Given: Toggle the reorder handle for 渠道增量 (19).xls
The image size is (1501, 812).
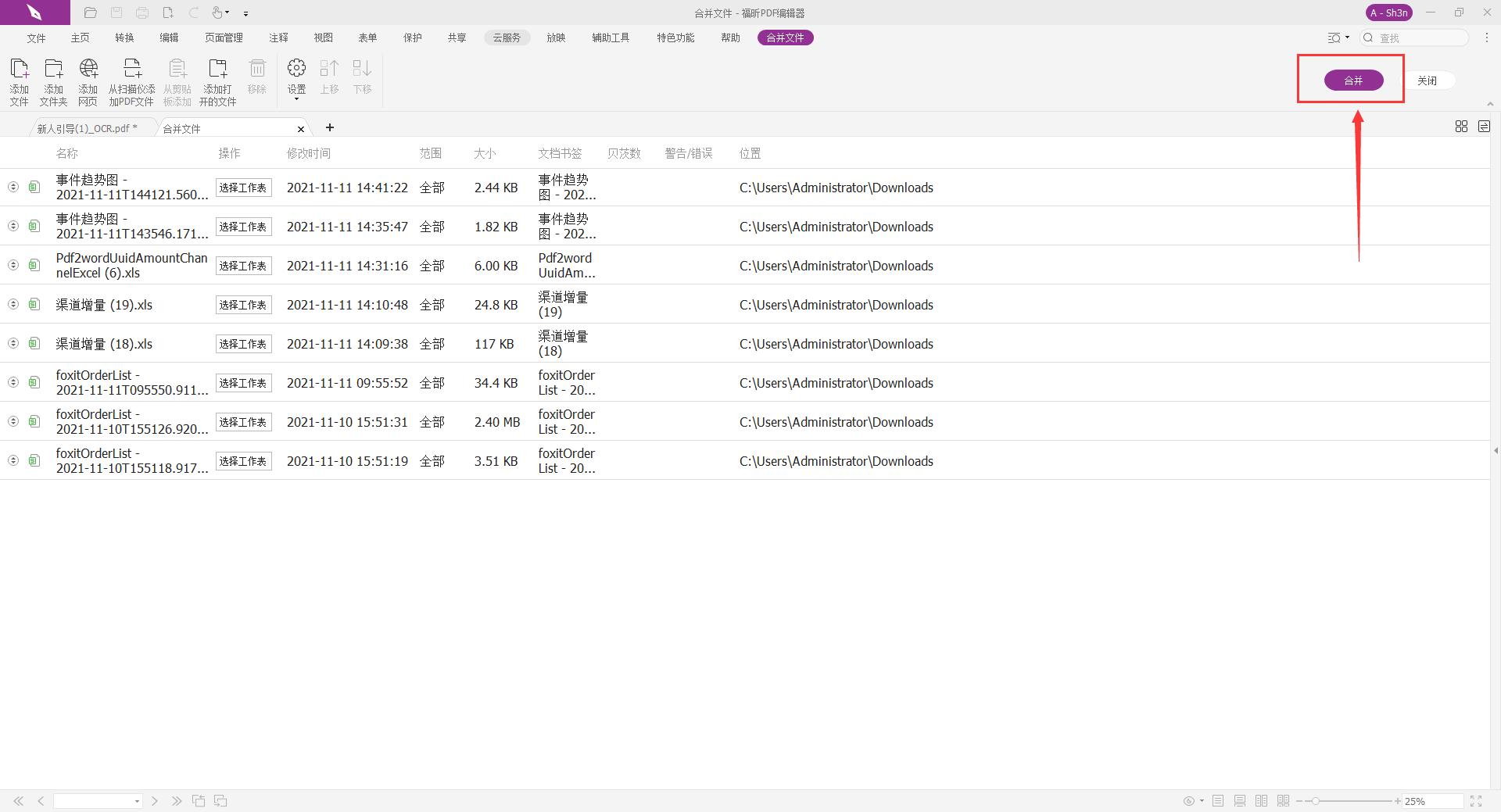Looking at the screenshot, I should click(x=13, y=304).
